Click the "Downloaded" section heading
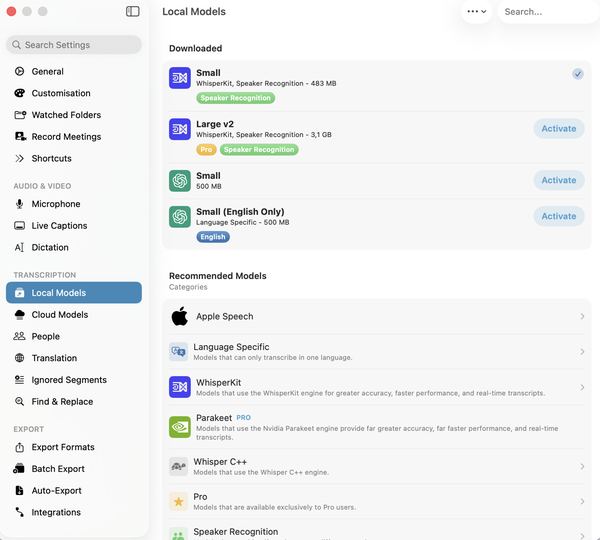 pyautogui.click(x=196, y=48)
